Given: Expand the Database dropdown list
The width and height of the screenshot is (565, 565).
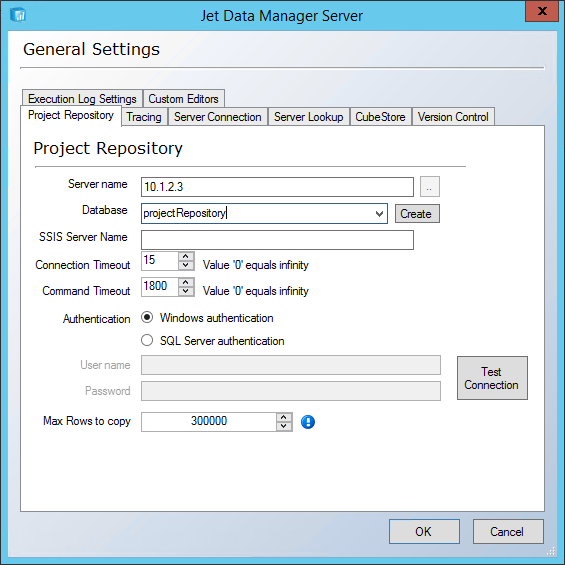Looking at the screenshot, I should [379, 214].
